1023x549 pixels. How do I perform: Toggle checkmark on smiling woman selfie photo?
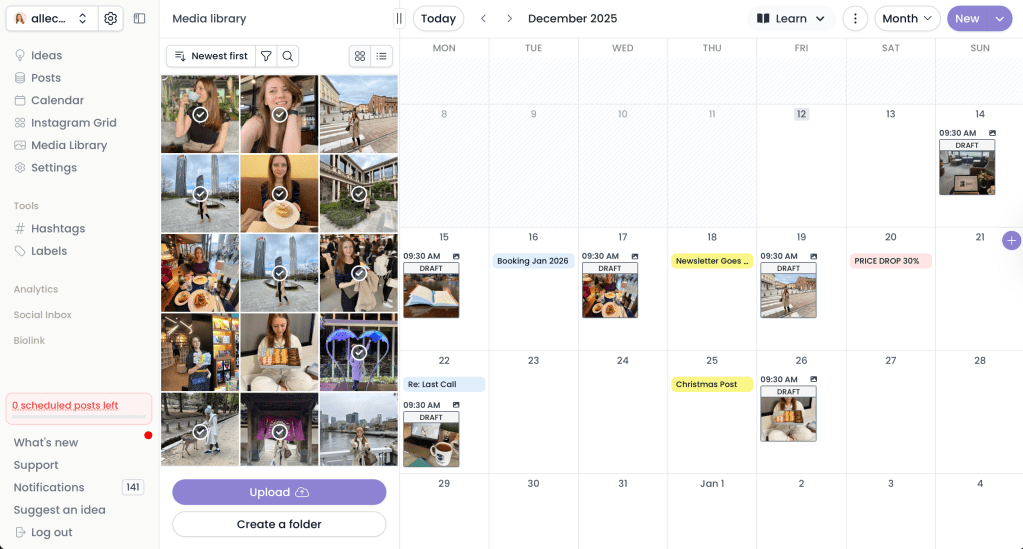[x=279, y=114]
